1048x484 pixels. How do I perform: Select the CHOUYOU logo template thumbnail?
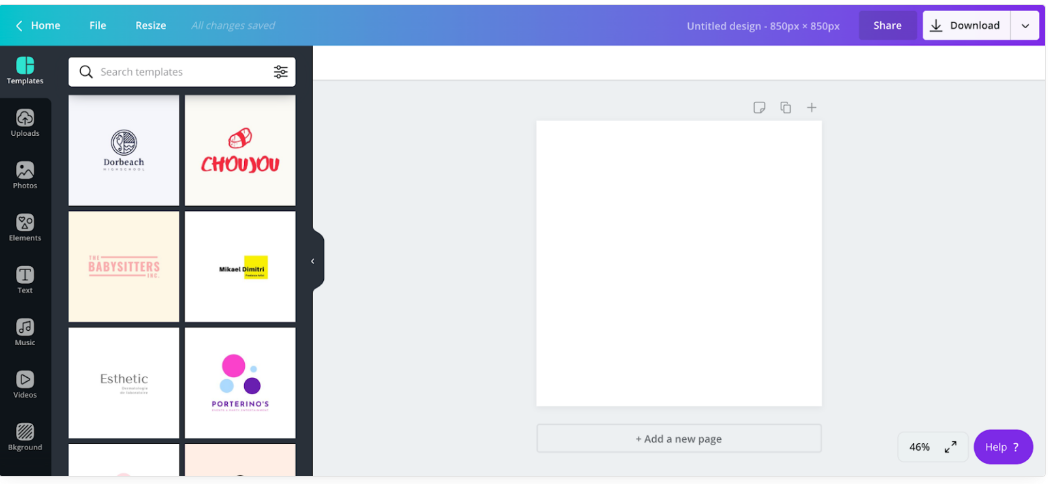pyautogui.click(x=240, y=151)
